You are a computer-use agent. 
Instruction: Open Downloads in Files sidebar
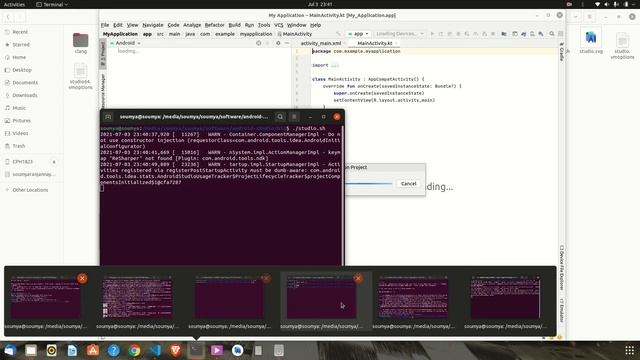(24, 95)
